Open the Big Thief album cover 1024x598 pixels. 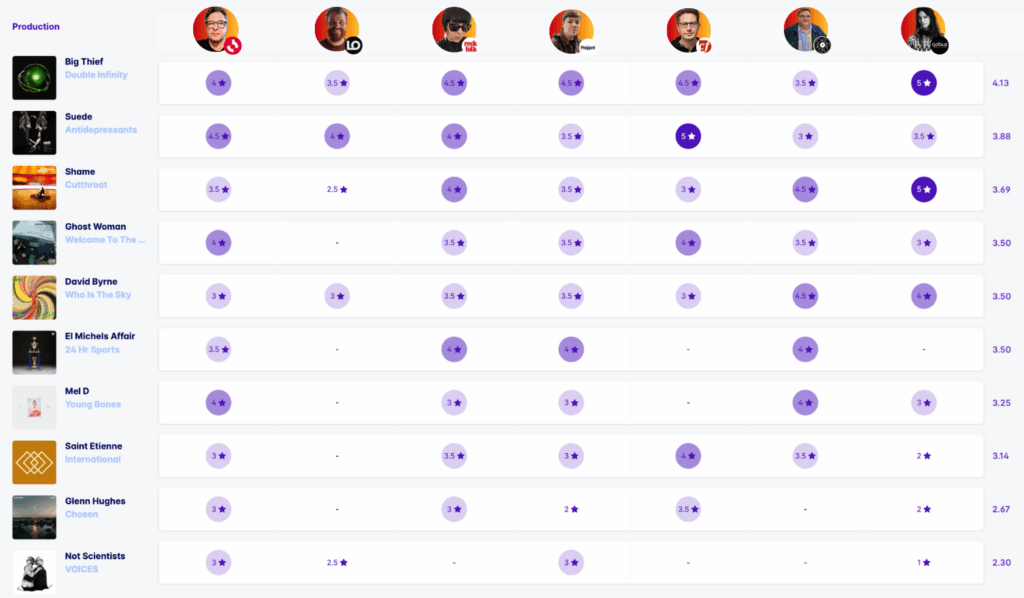[34, 78]
